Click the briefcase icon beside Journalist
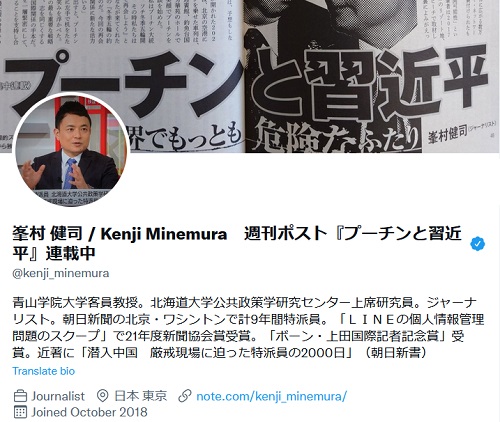 [x=20, y=396]
